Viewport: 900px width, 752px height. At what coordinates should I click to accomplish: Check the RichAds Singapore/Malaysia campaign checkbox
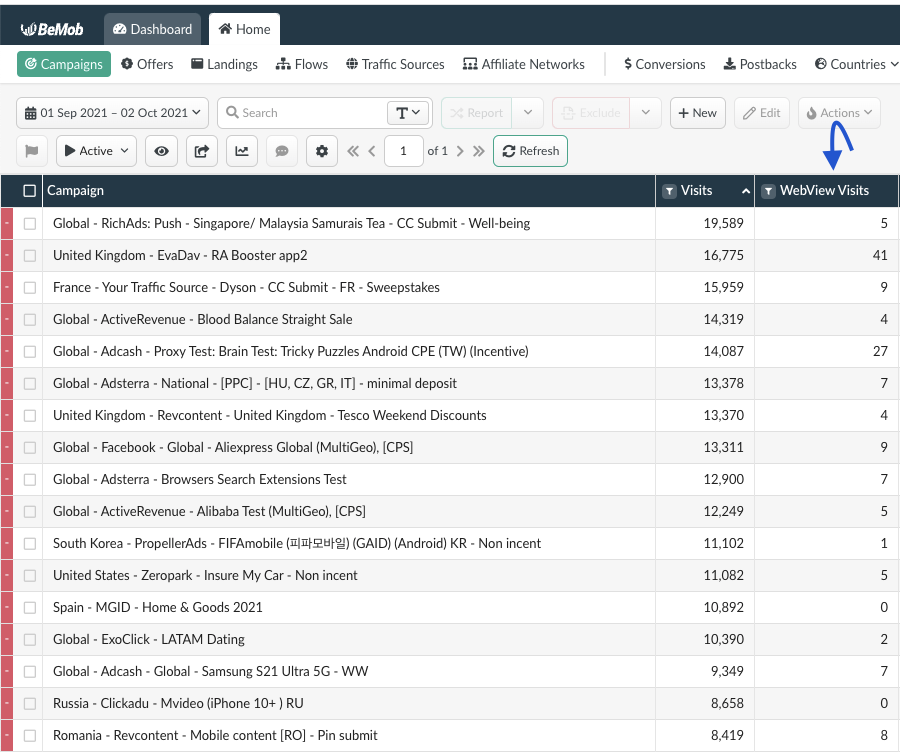point(30,223)
